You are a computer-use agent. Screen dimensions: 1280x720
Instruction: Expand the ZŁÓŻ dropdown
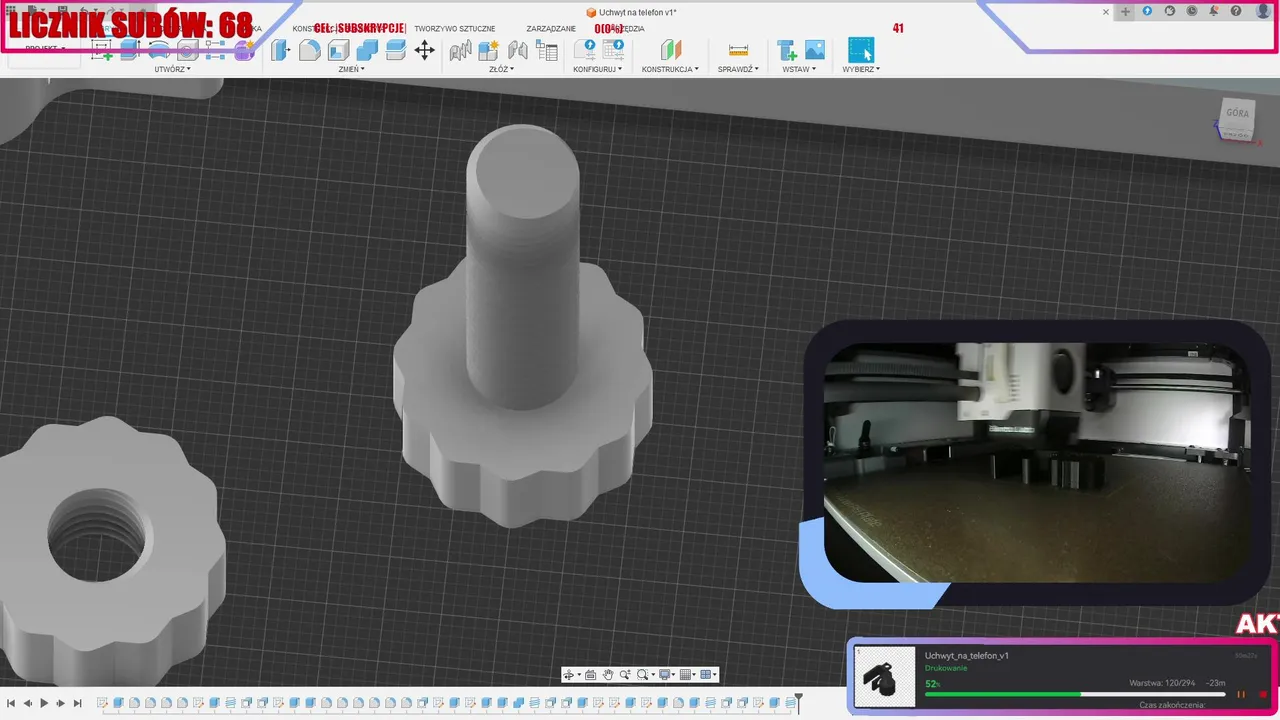pos(500,69)
